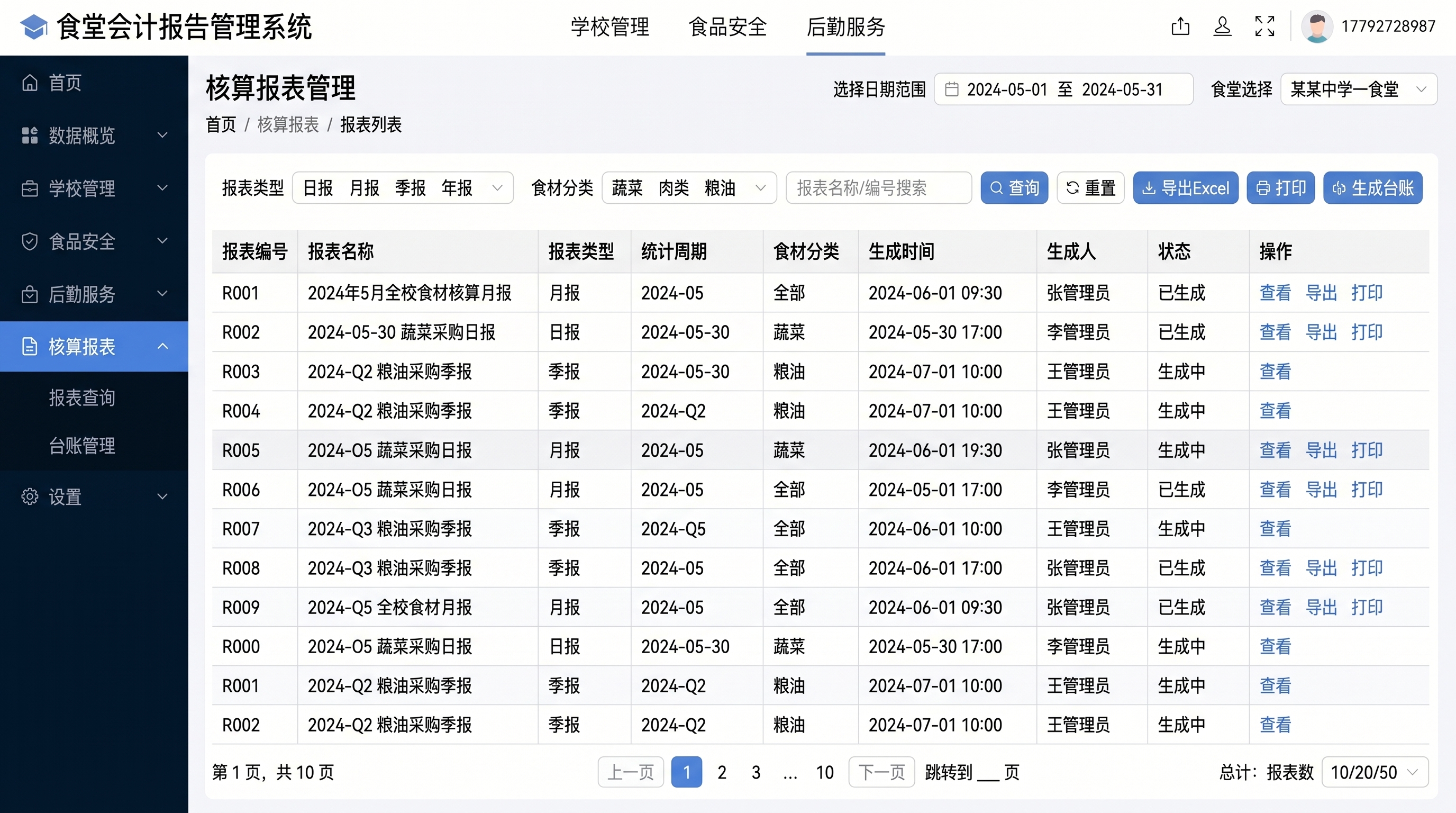Image resolution: width=1456 pixels, height=813 pixels.
Task: Click the 后勤服务 sidebar bag icon
Action: (x=30, y=294)
